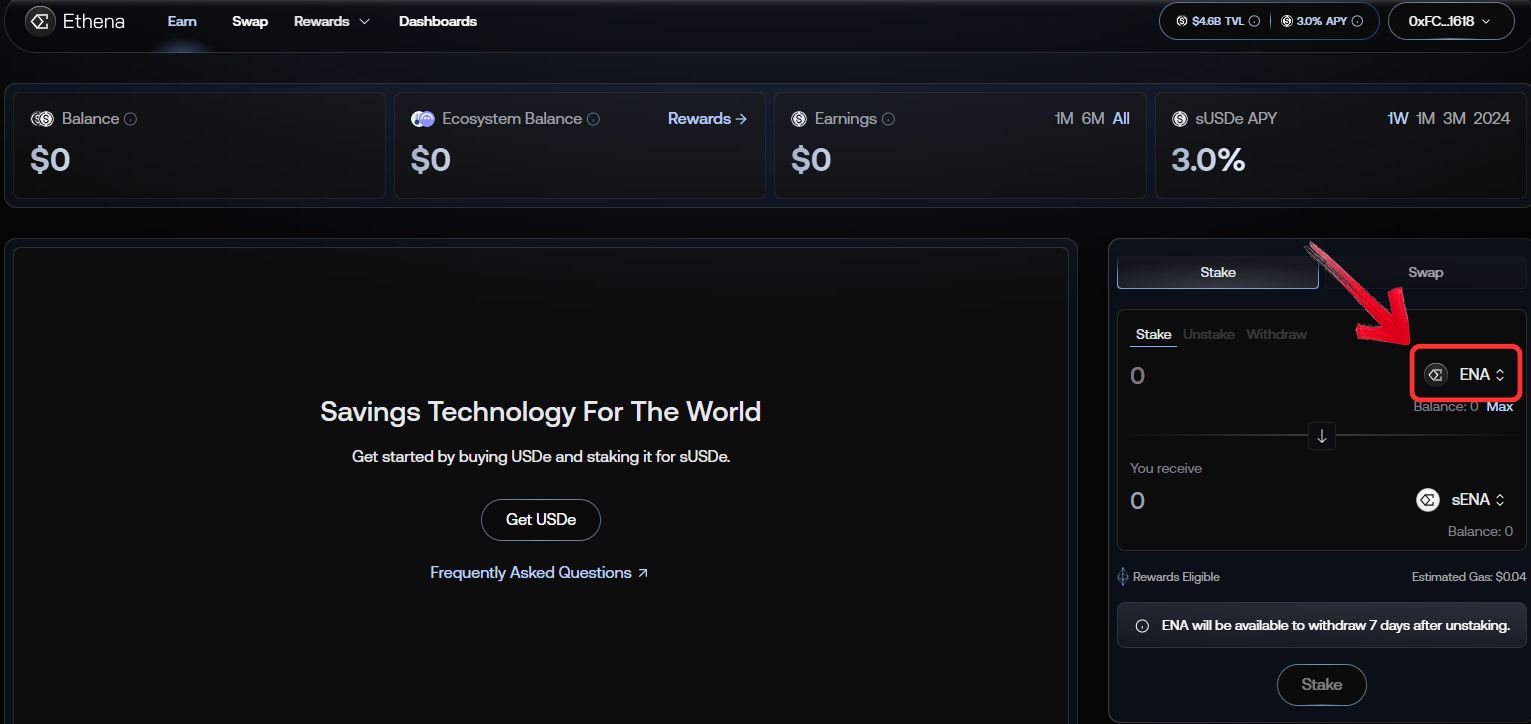Select 1W period in sUSDe APY card
This screenshot has width=1531, height=724.
1398,119
